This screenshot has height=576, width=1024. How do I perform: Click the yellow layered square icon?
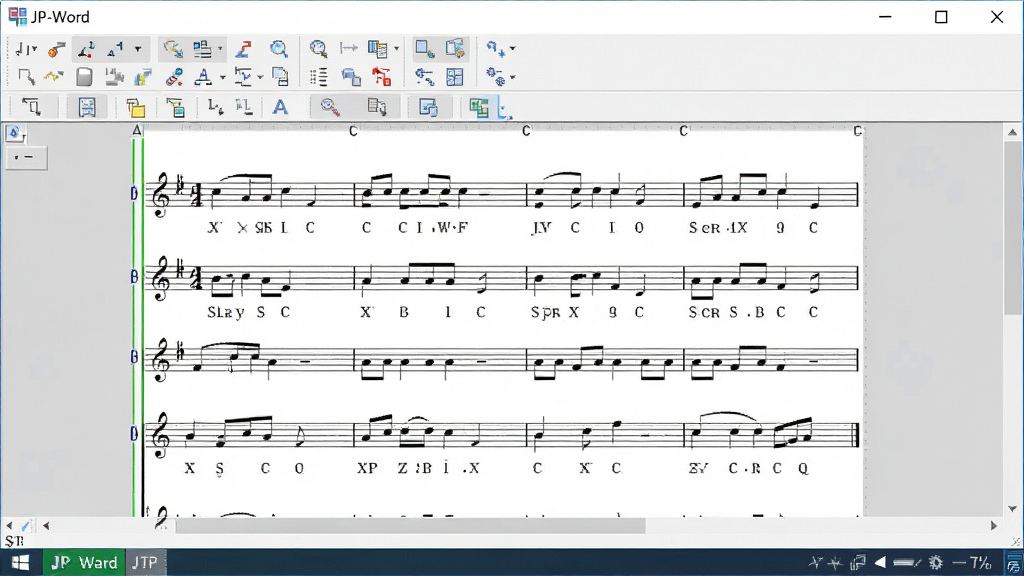(x=135, y=107)
